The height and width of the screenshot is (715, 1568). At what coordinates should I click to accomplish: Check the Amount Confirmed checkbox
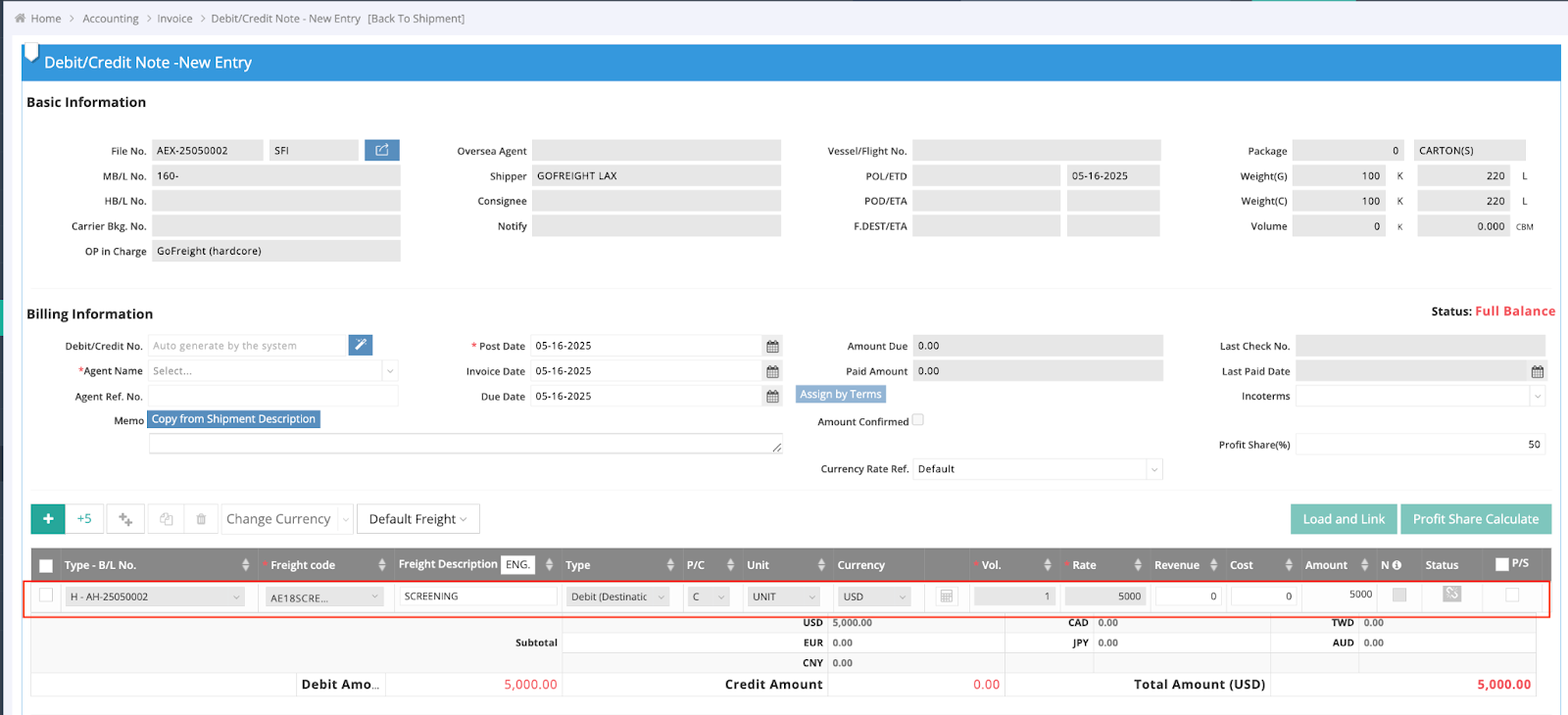pos(918,420)
